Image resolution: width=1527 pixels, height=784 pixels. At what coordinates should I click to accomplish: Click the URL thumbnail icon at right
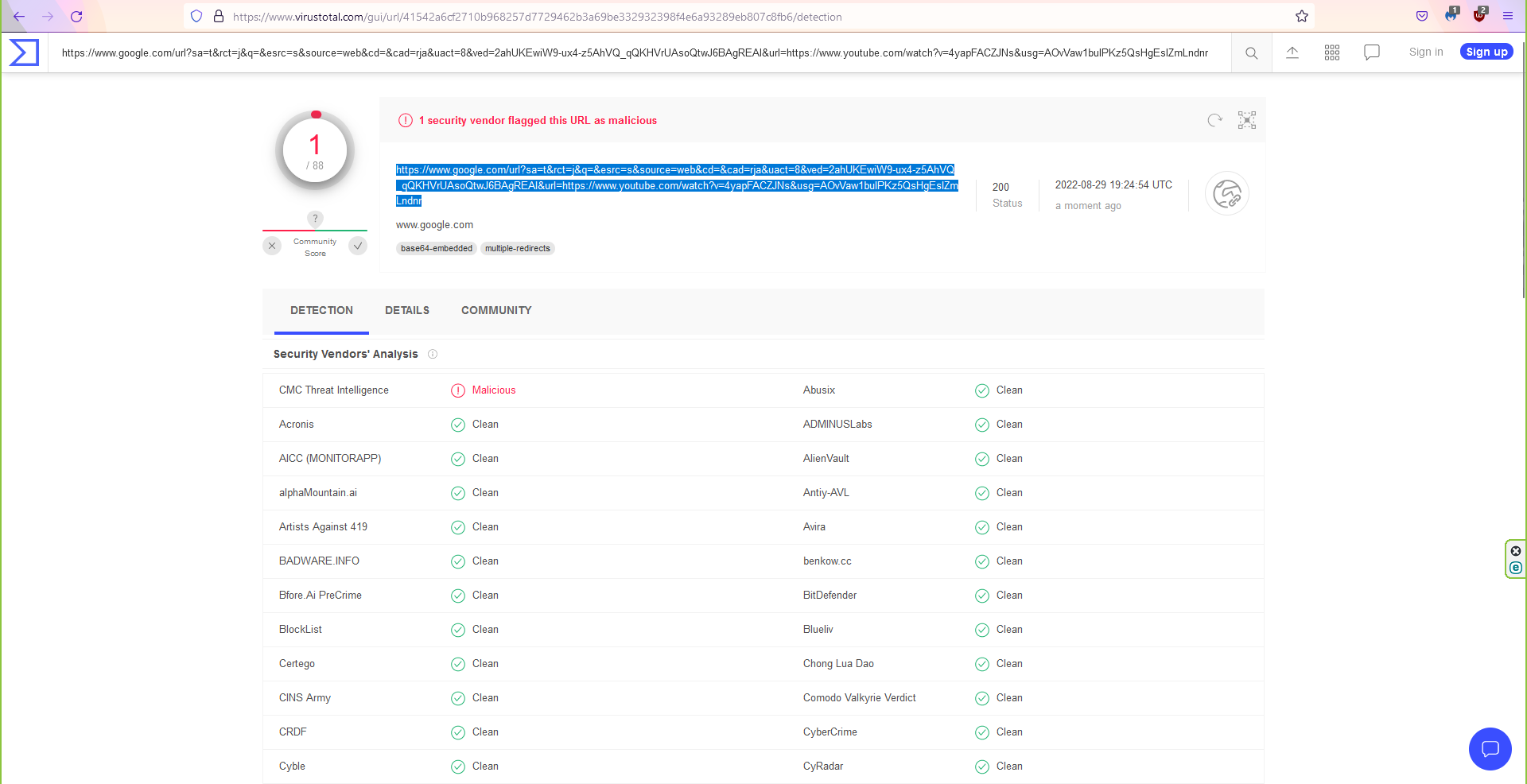tap(1227, 193)
